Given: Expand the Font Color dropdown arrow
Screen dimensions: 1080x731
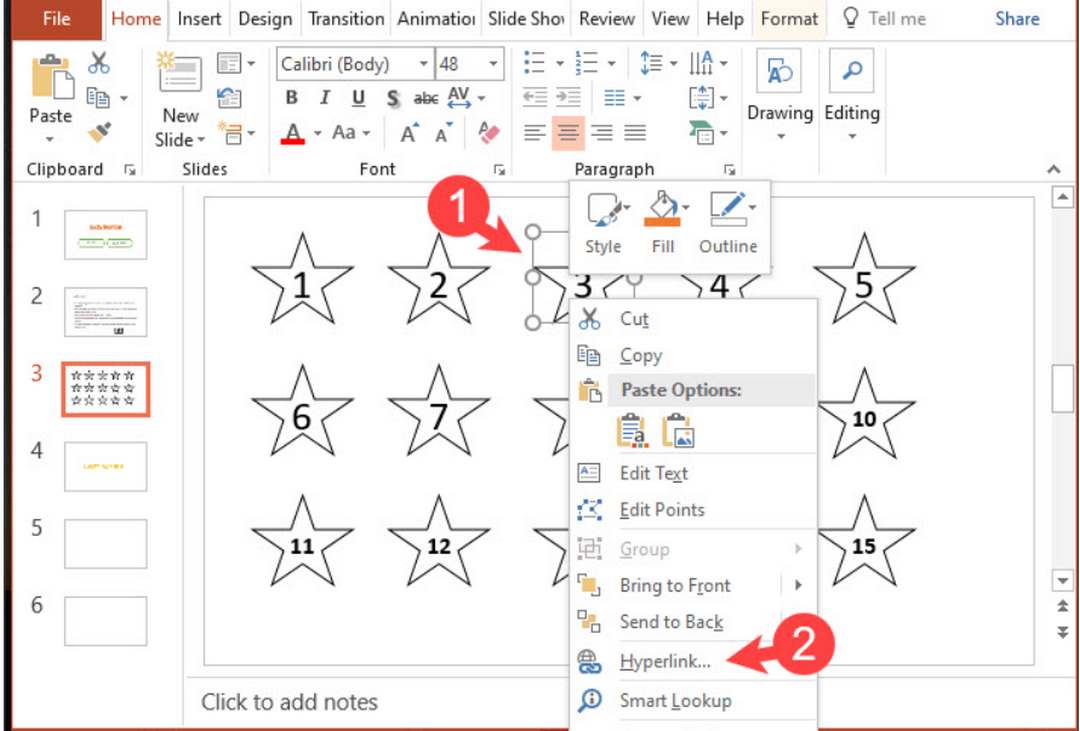Looking at the screenshot, I should tap(318, 133).
